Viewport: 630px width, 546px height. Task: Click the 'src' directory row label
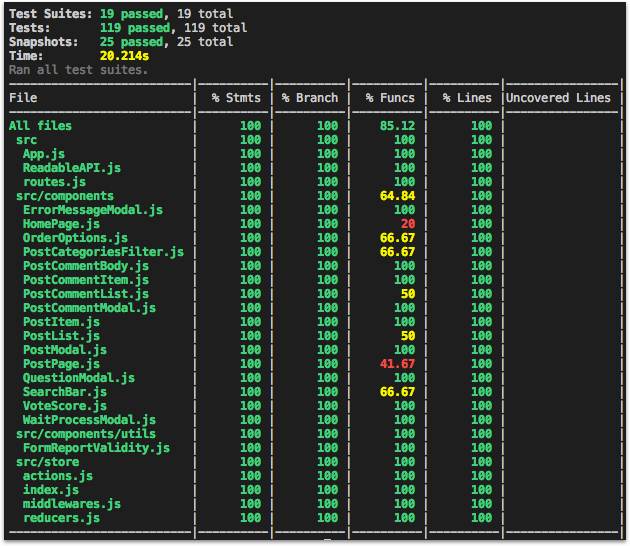coord(27,140)
